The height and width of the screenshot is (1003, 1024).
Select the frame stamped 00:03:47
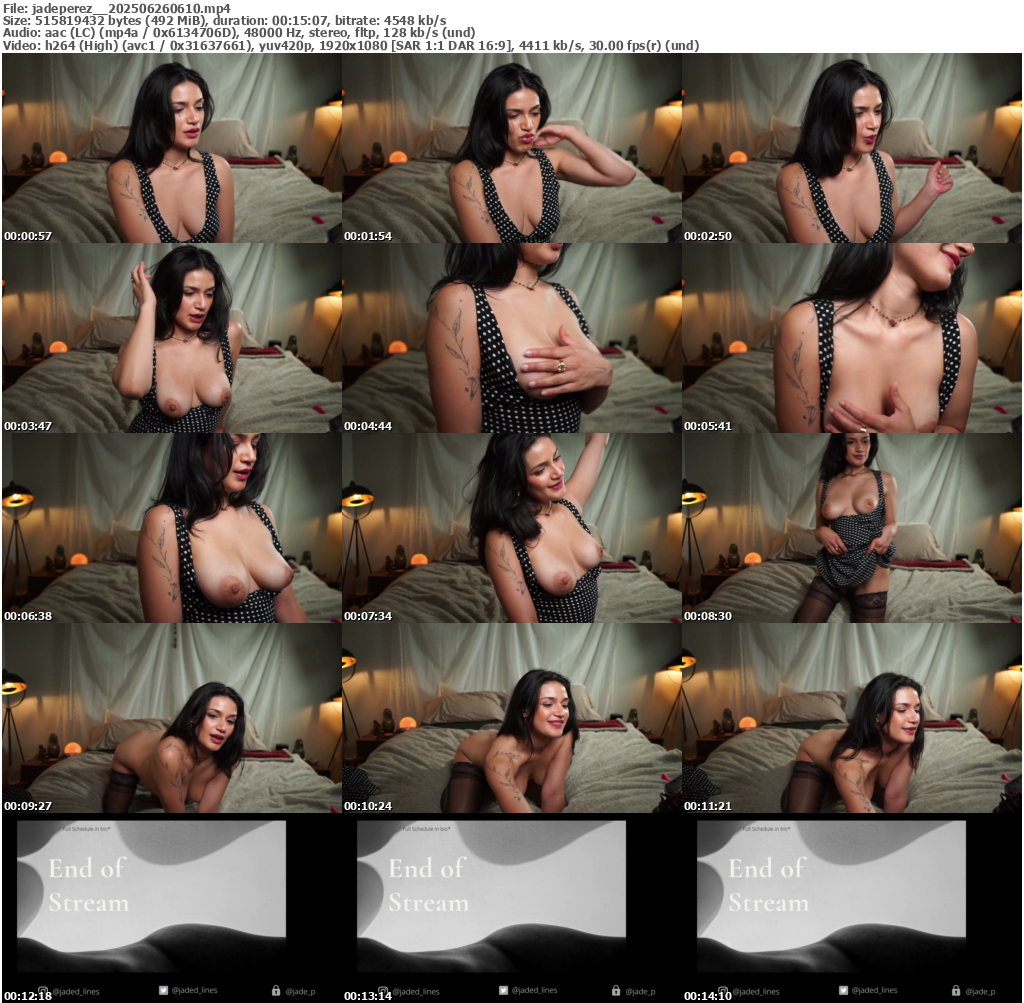pyautogui.click(x=172, y=338)
